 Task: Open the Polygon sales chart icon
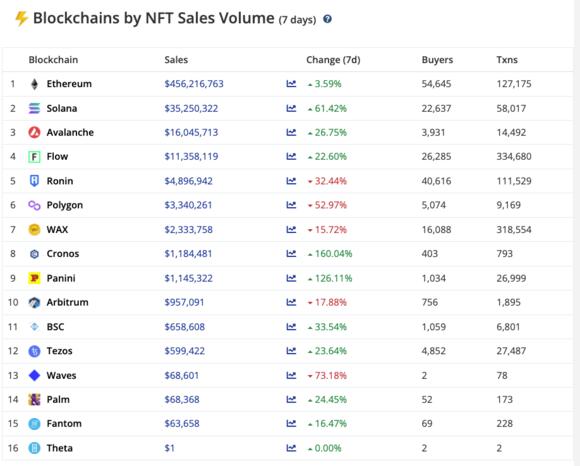(291, 205)
